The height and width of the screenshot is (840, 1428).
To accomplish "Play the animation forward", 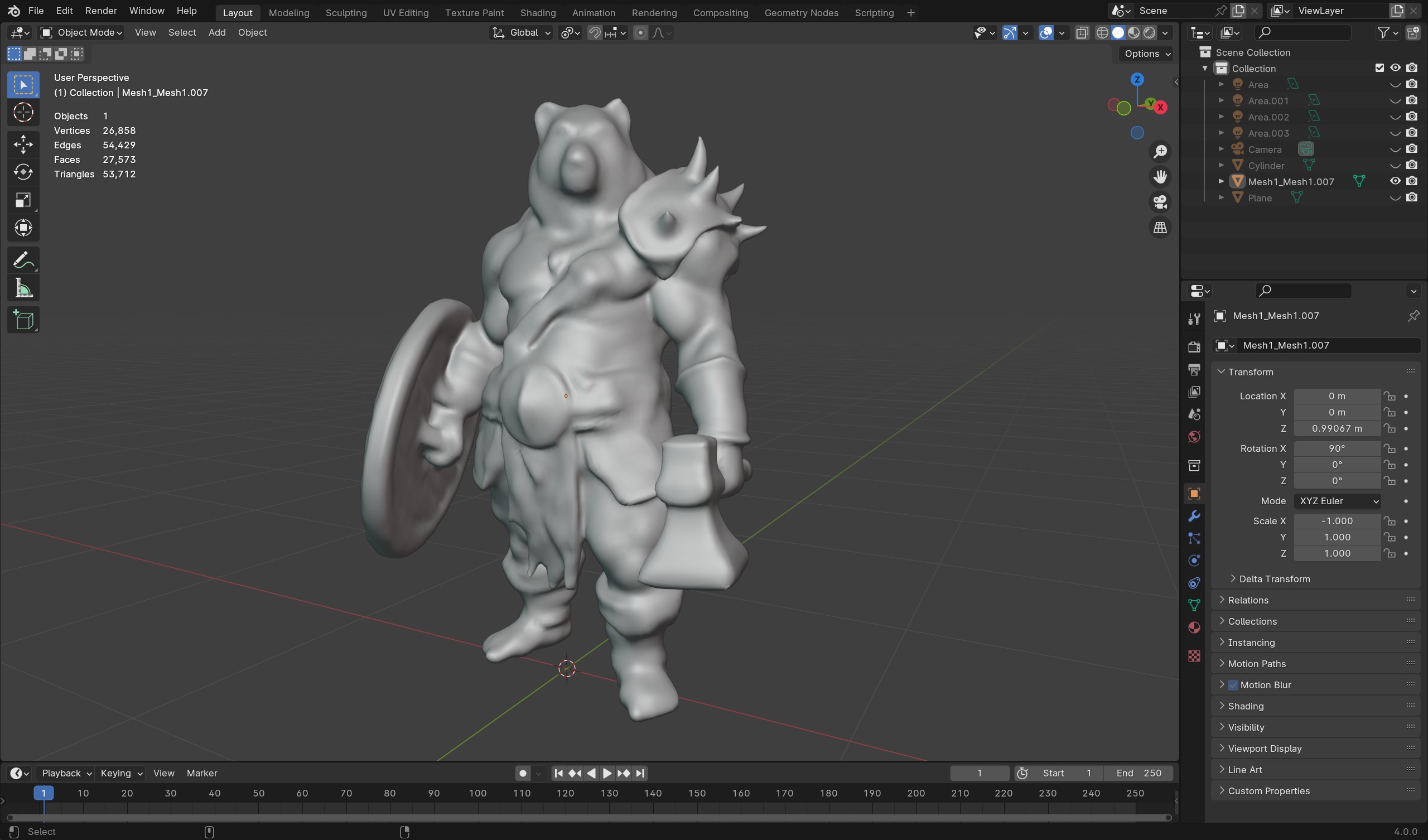I will click(x=607, y=773).
